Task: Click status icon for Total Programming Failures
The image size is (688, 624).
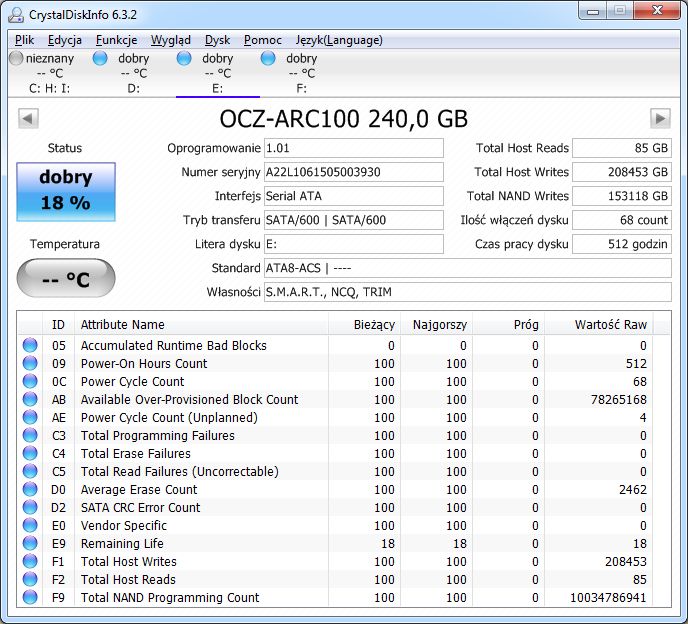Action: (x=30, y=435)
